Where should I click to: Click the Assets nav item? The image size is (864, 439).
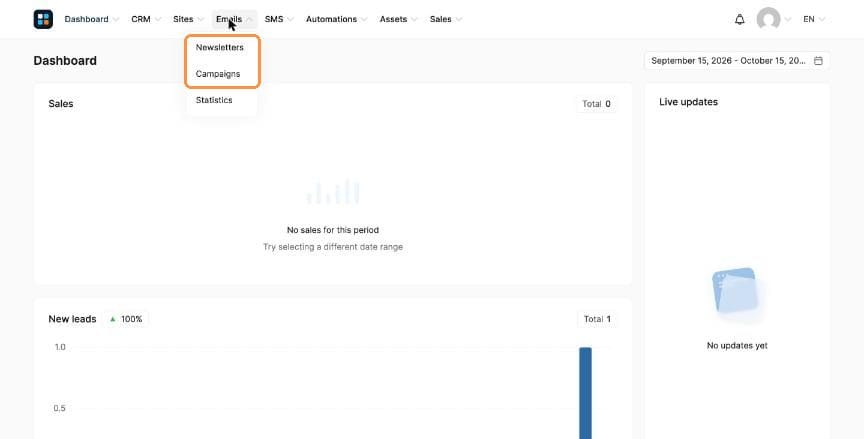(x=393, y=19)
